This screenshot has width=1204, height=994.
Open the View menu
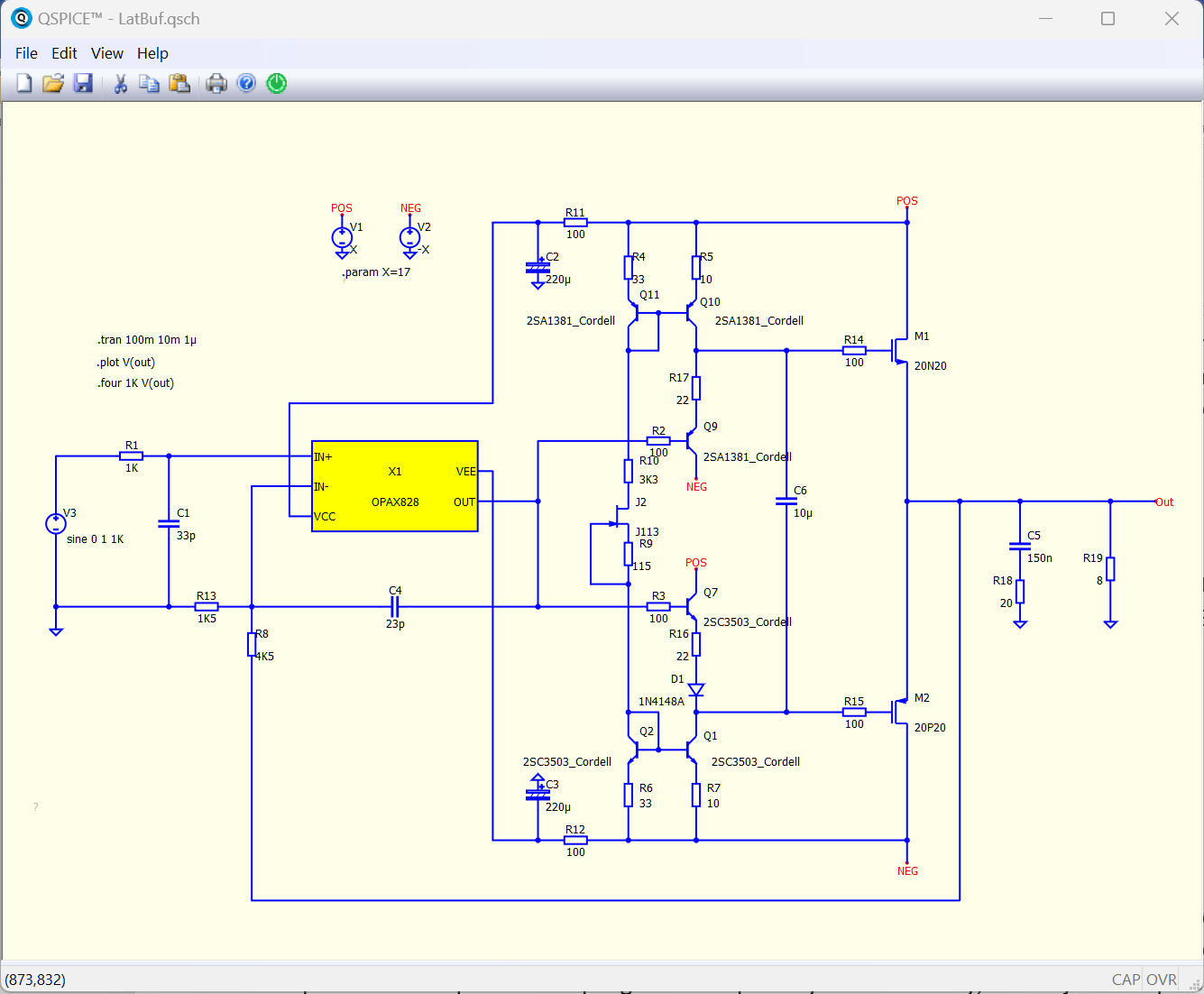[107, 53]
